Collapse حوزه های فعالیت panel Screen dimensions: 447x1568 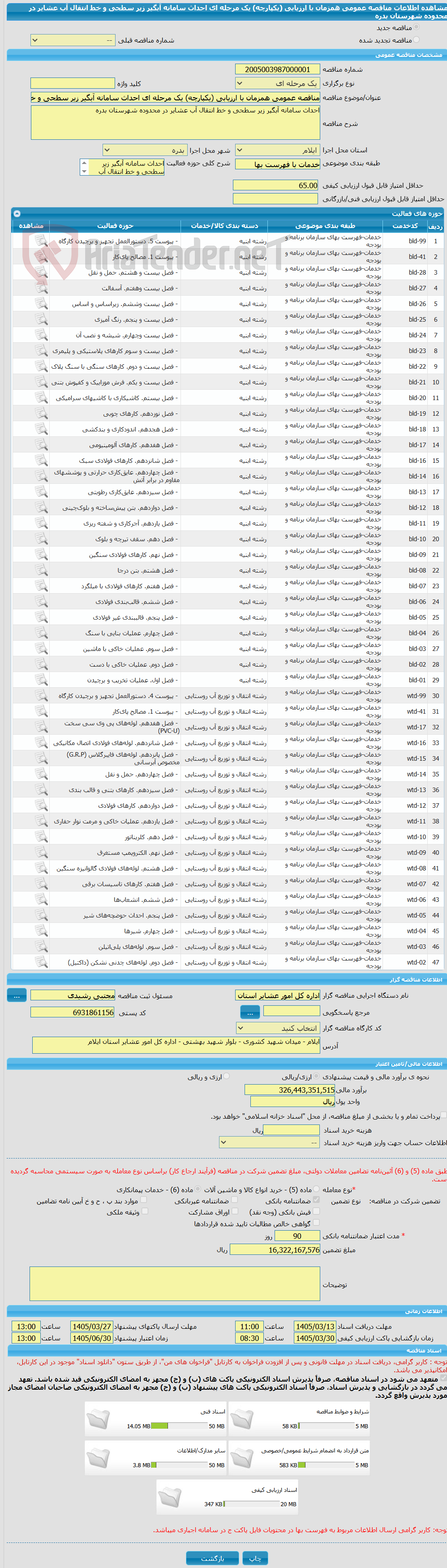coord(17,214)
